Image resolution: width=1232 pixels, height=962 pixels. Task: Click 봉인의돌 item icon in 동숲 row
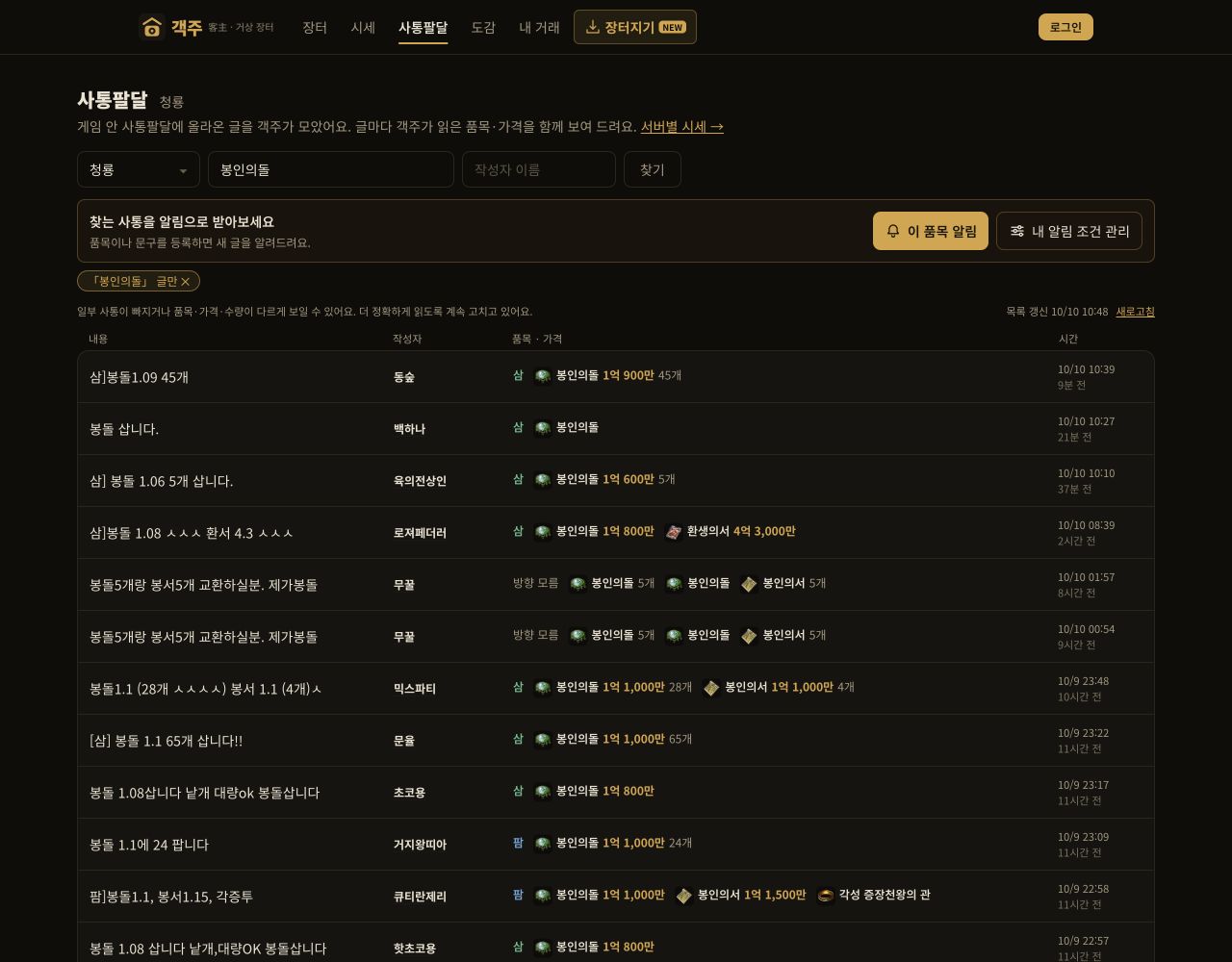543,375
